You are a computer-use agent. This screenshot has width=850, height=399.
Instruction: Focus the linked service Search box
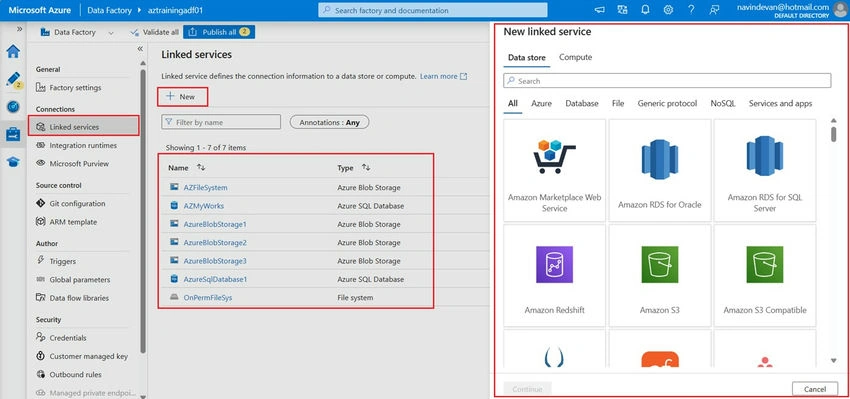pyautogui.click(x=667, y=81)
